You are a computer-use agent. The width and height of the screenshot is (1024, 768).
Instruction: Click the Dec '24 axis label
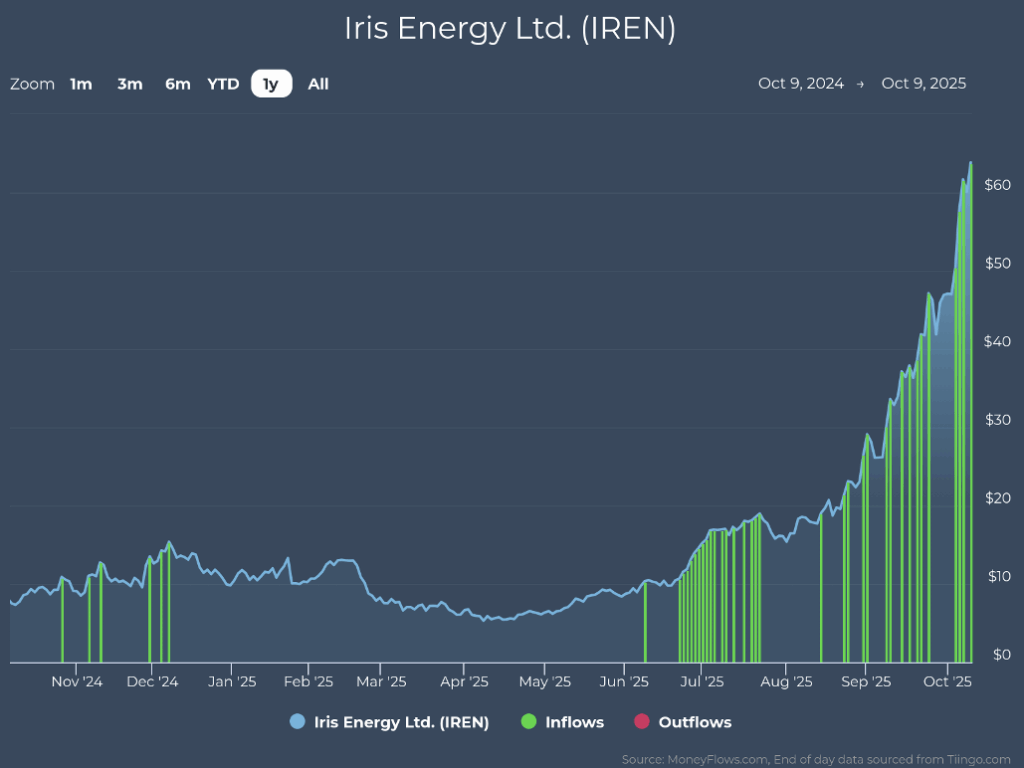152,682
